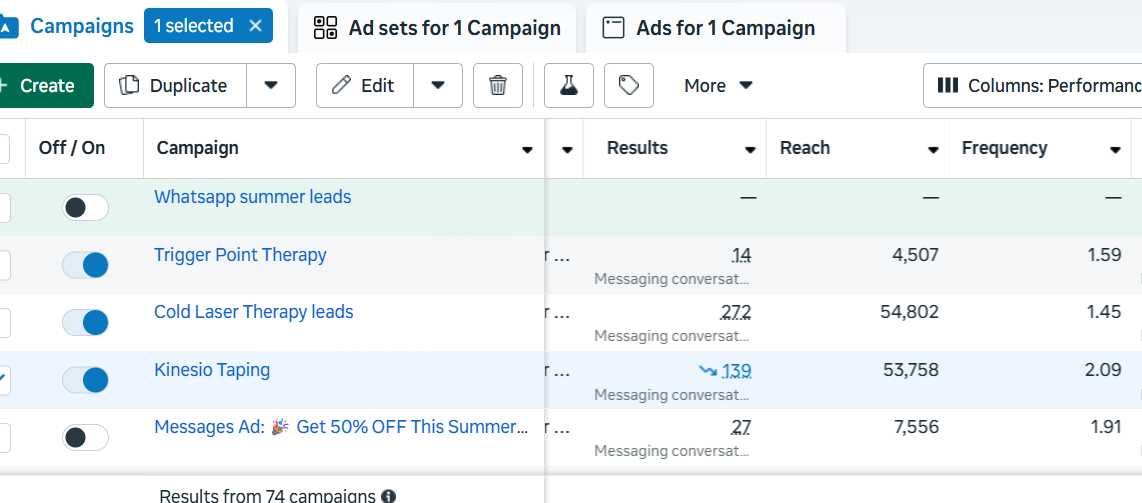
Task: Enable the Messages Ad campaign switch
Action: pos(86,437)
